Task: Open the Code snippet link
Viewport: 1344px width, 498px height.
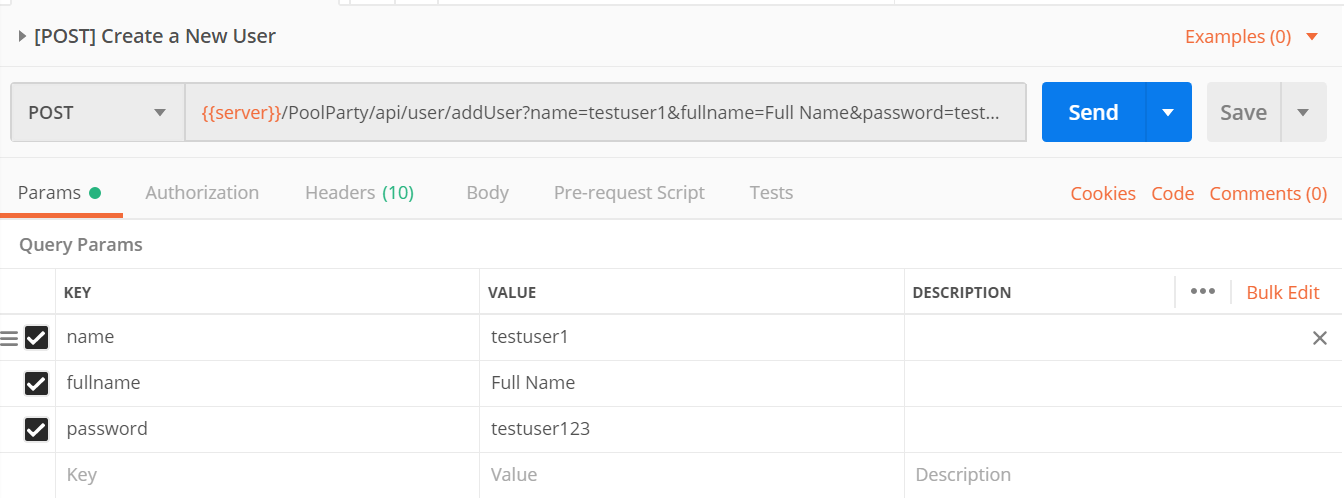Action: [x=1172, y=194]
